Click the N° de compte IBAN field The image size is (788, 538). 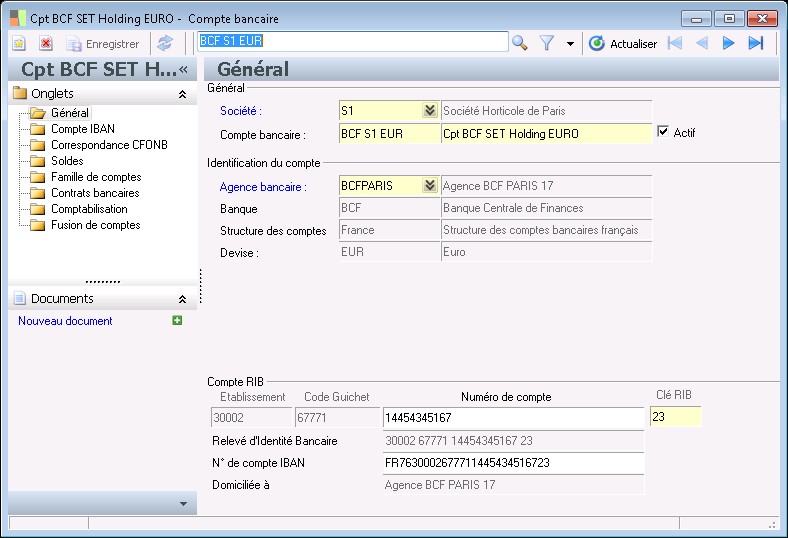[513, 463]
